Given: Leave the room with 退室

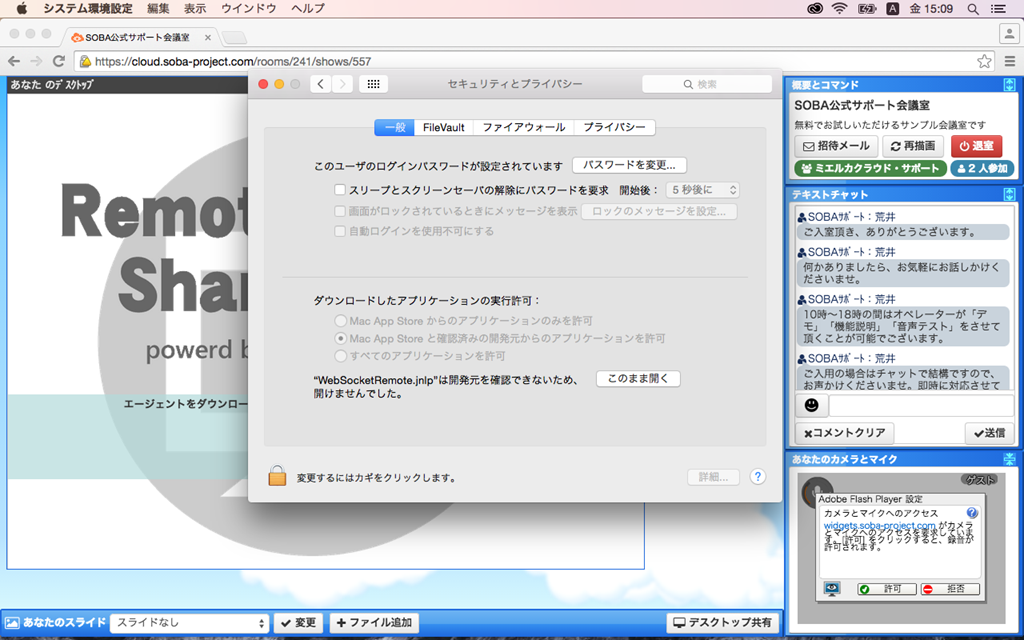Looking at the screenshot, I should (x=976, y=146).
